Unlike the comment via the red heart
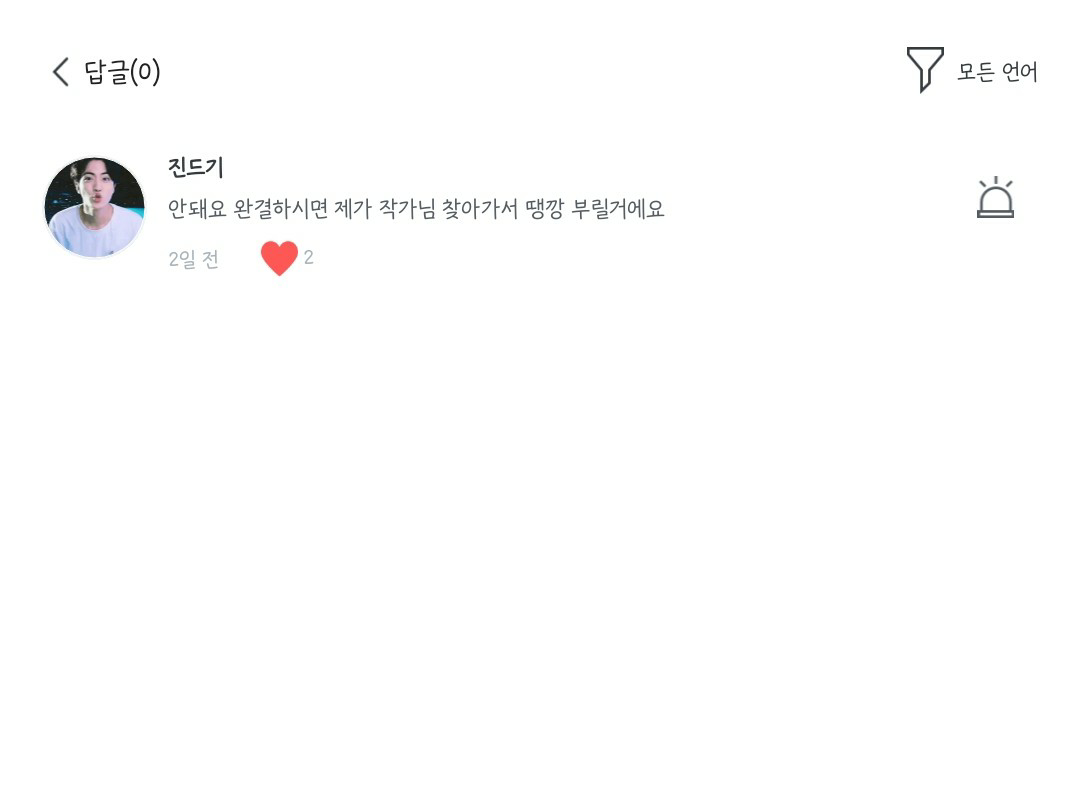Viewport: 1080px width, 810px height. [x=279, y=258]
